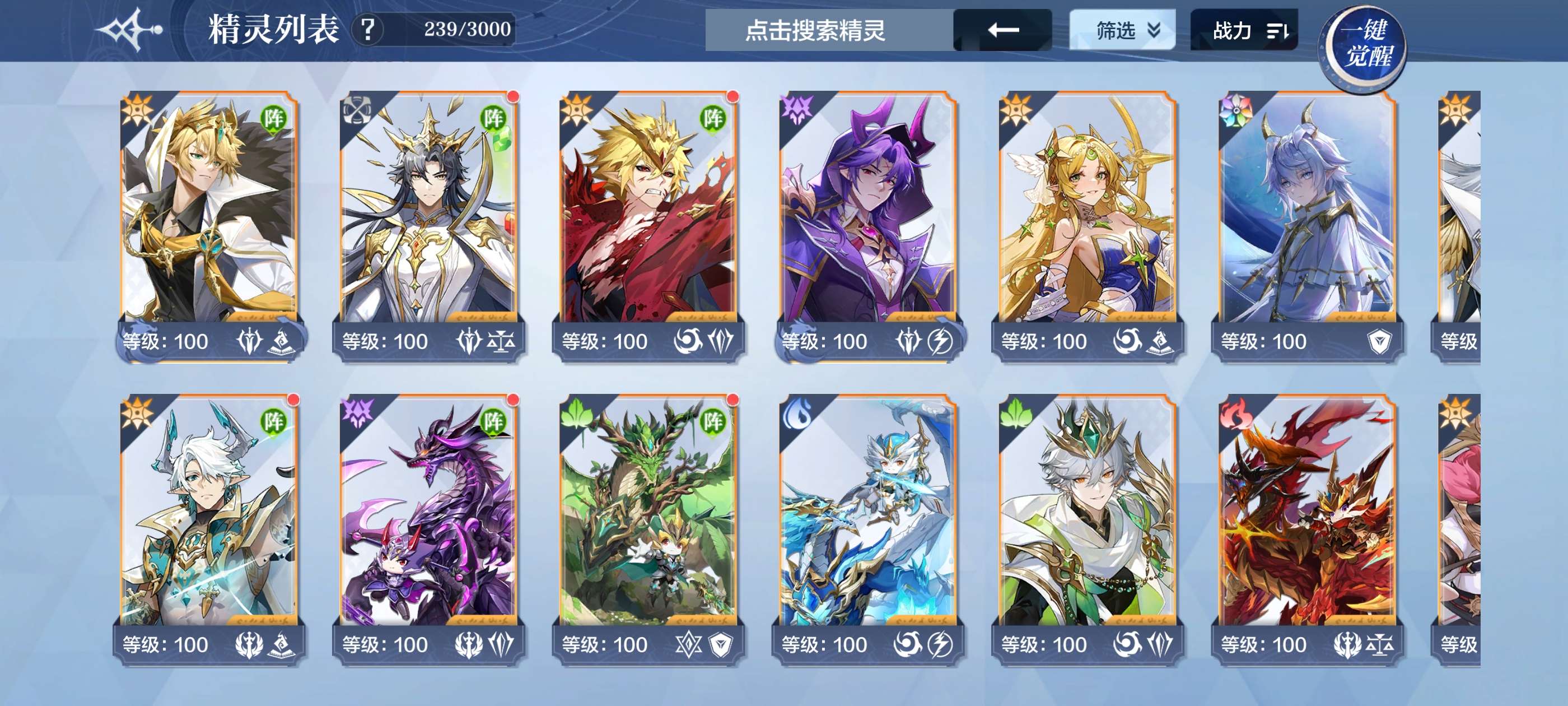Click lightning icon on purple hooded card's level bar
The image size is (1568, 706).
coord(940,342)
